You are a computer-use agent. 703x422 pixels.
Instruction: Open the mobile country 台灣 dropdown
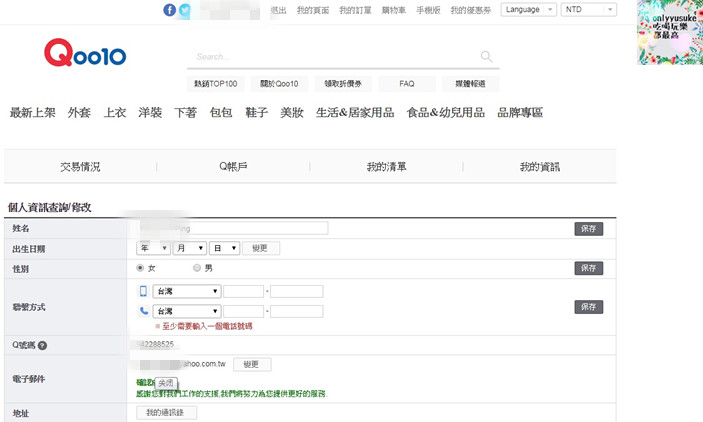point(187,291)
